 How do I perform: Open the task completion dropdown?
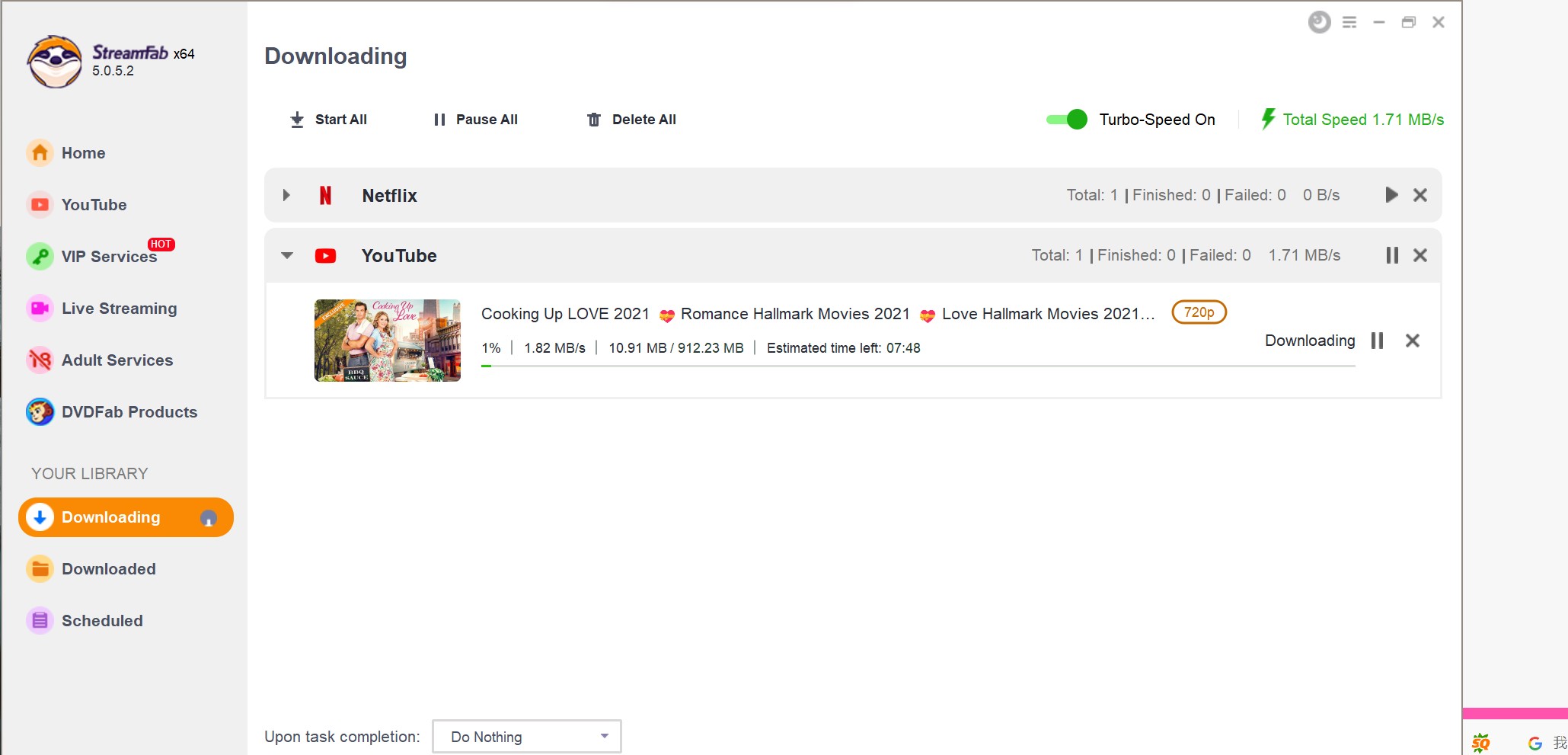coord(526,737)
